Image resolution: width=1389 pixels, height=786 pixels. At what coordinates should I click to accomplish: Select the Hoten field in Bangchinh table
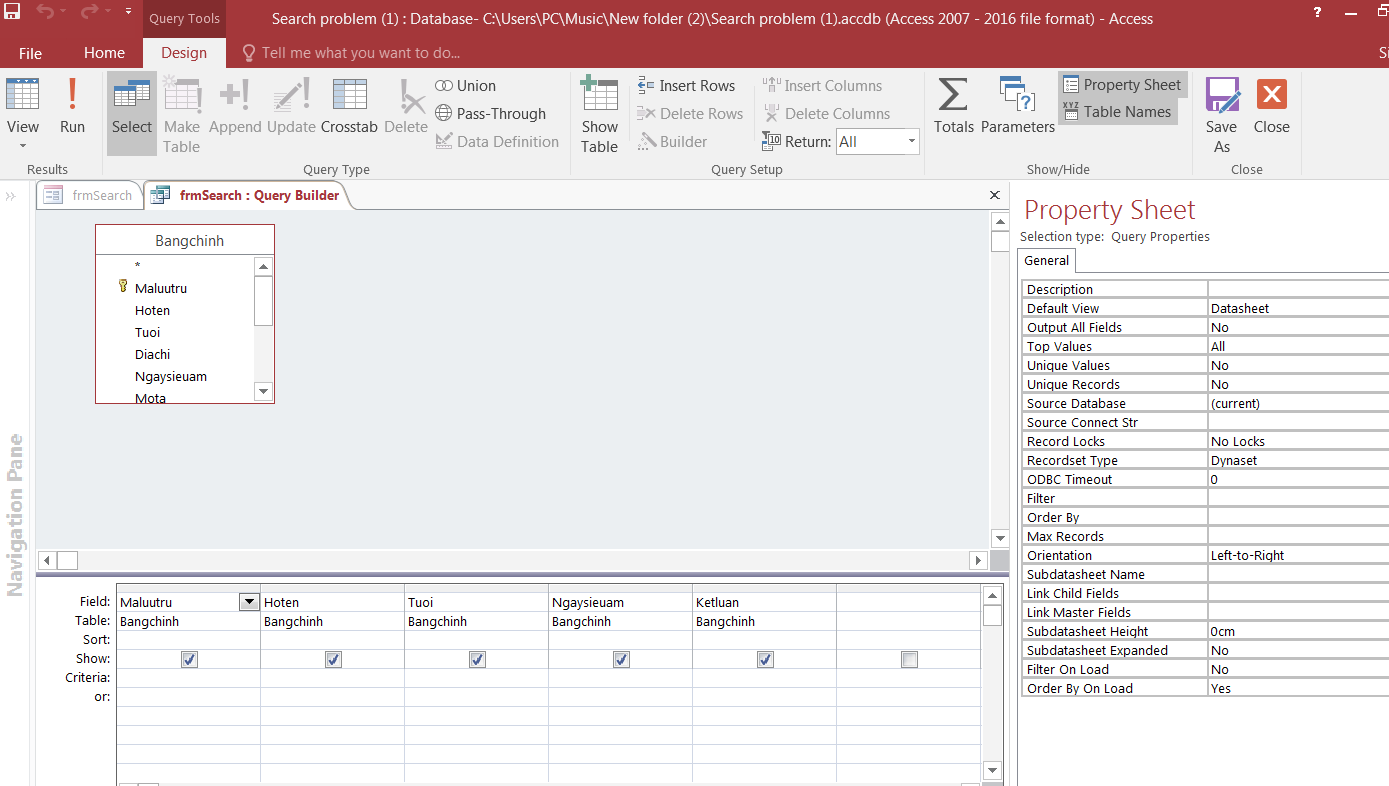(153, 310)
